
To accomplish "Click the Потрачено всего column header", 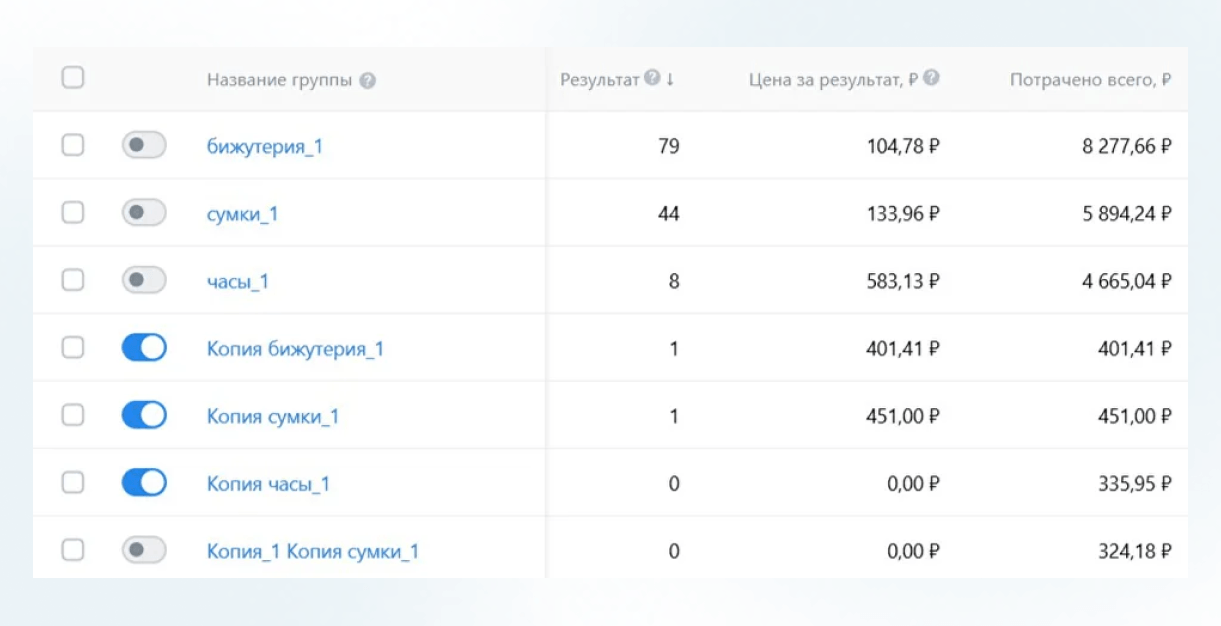I will pyautogui.click(x=1090, y=80).
